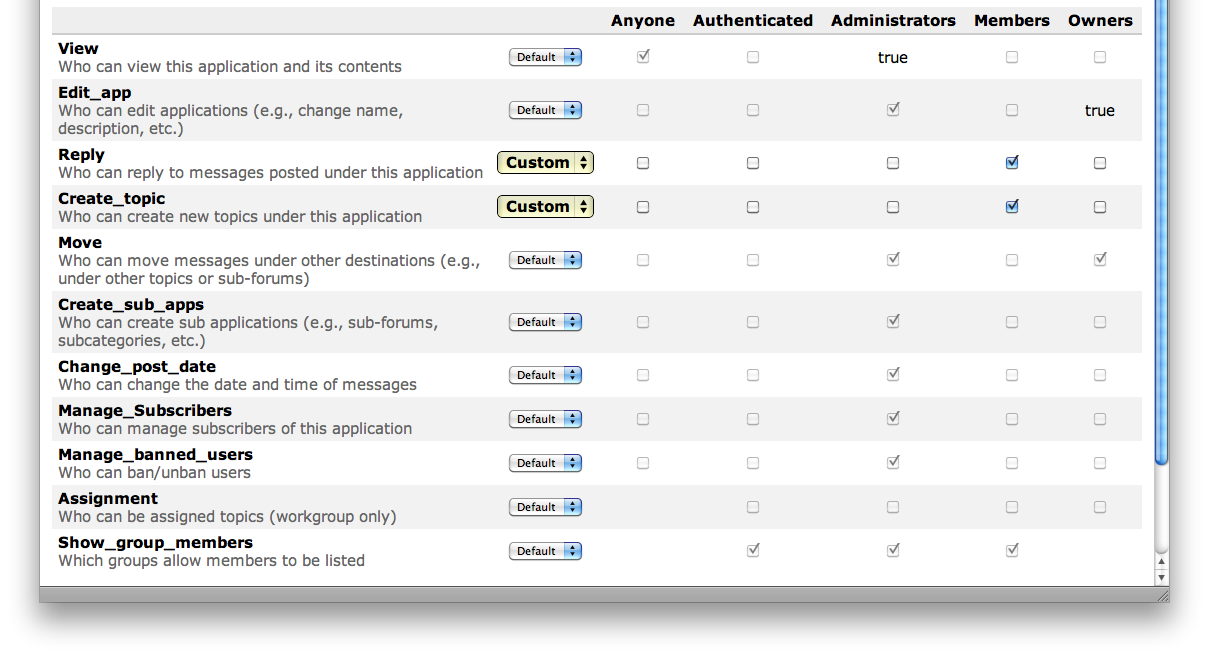This screenshot has height=657, width=1209.
Task: Toggle Authenticated checkbox for Show_group_members
Action: pyautogui.click(x=753, y=550)
